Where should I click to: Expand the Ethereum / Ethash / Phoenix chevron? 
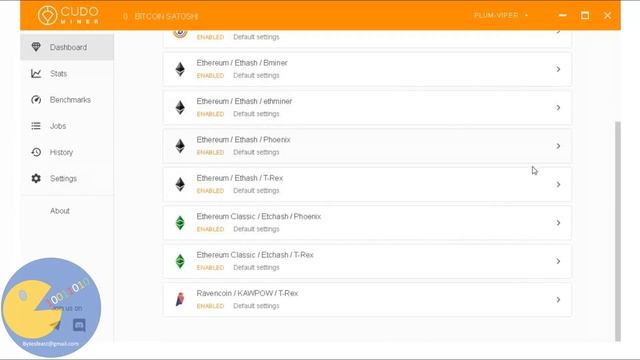point(558,146)
